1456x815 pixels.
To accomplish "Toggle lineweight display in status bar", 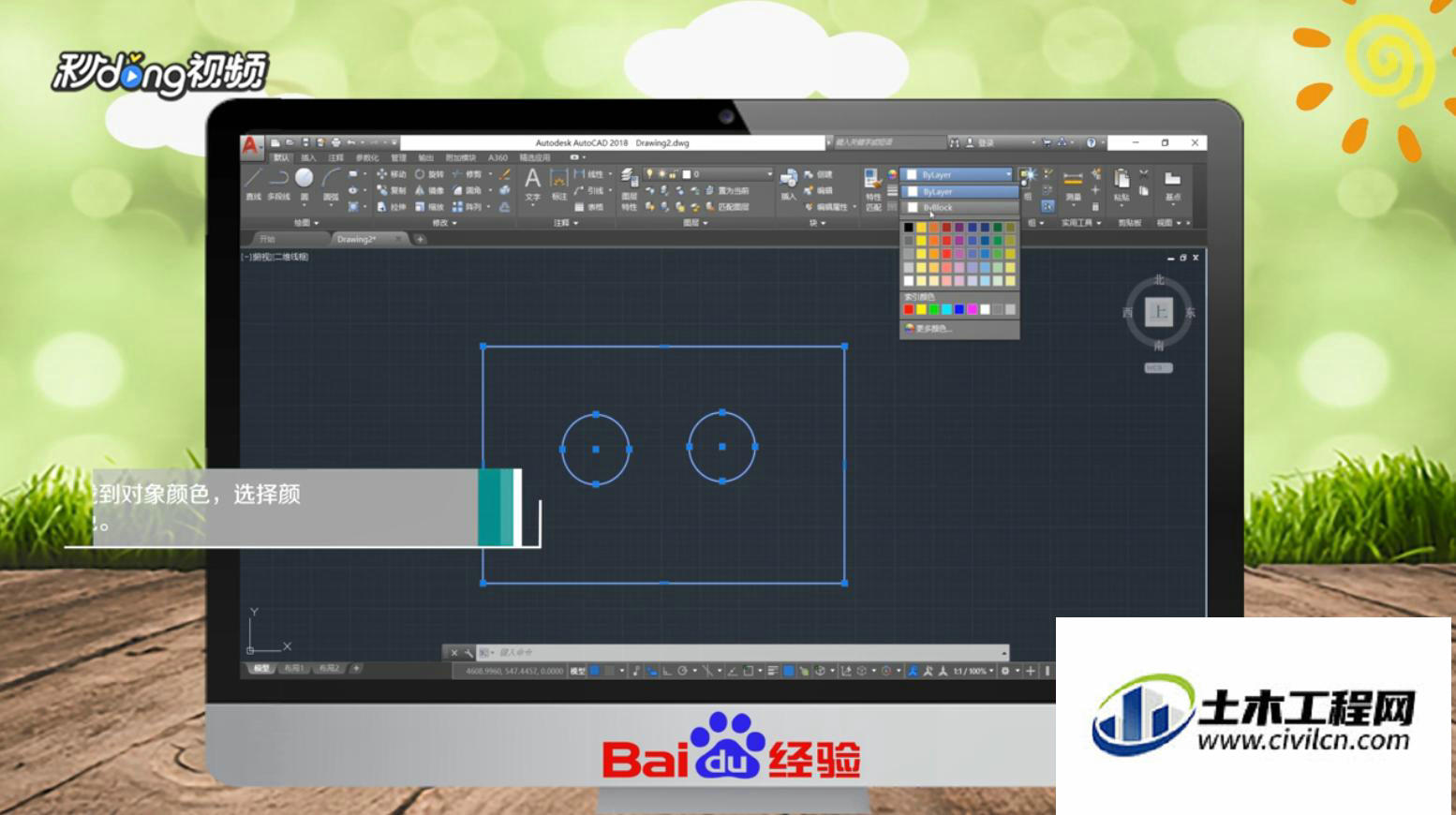I will pyautogui.click(x=773, y=671).
